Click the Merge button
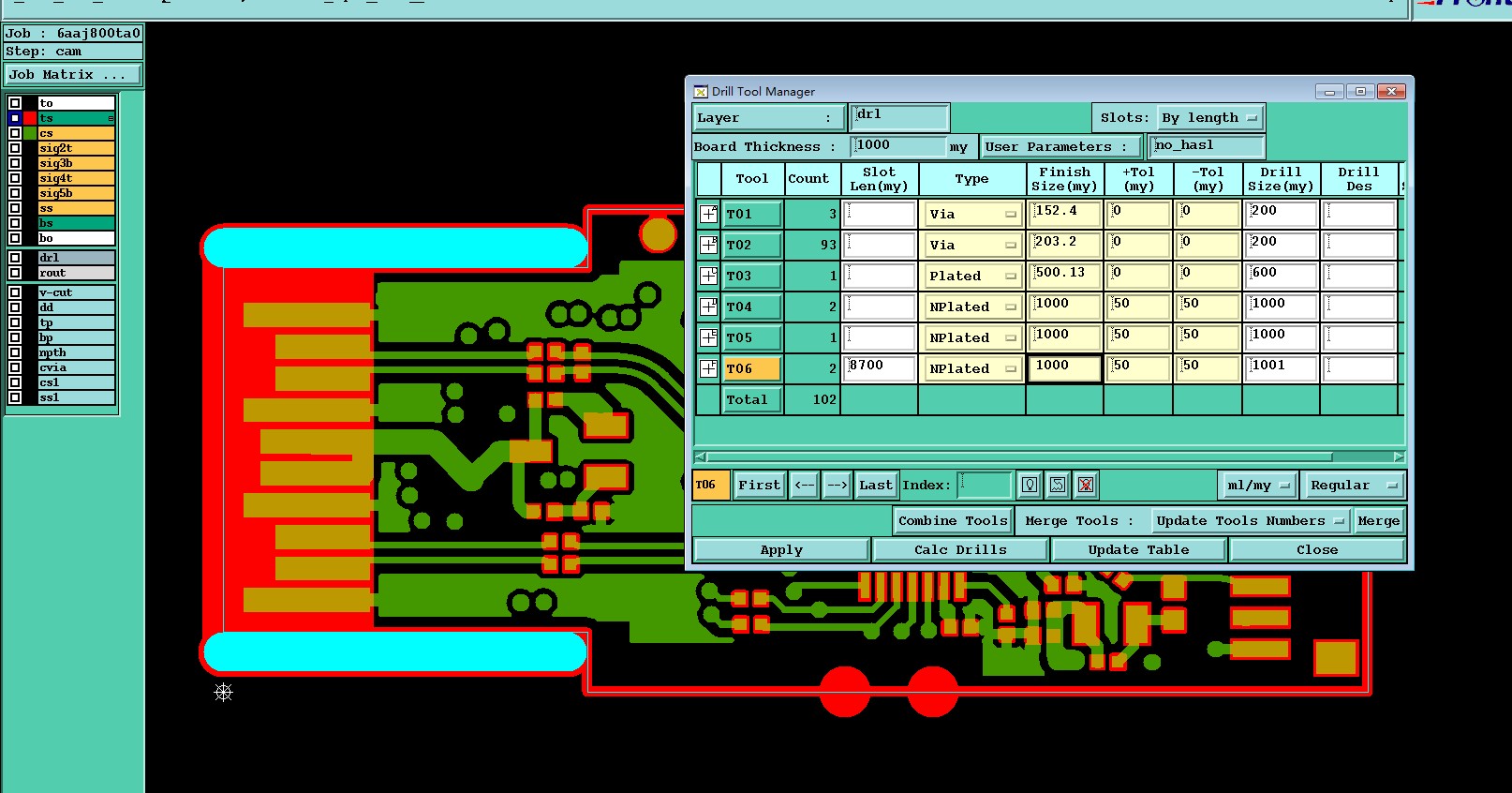1512x793 pixels. point(1378,520)
